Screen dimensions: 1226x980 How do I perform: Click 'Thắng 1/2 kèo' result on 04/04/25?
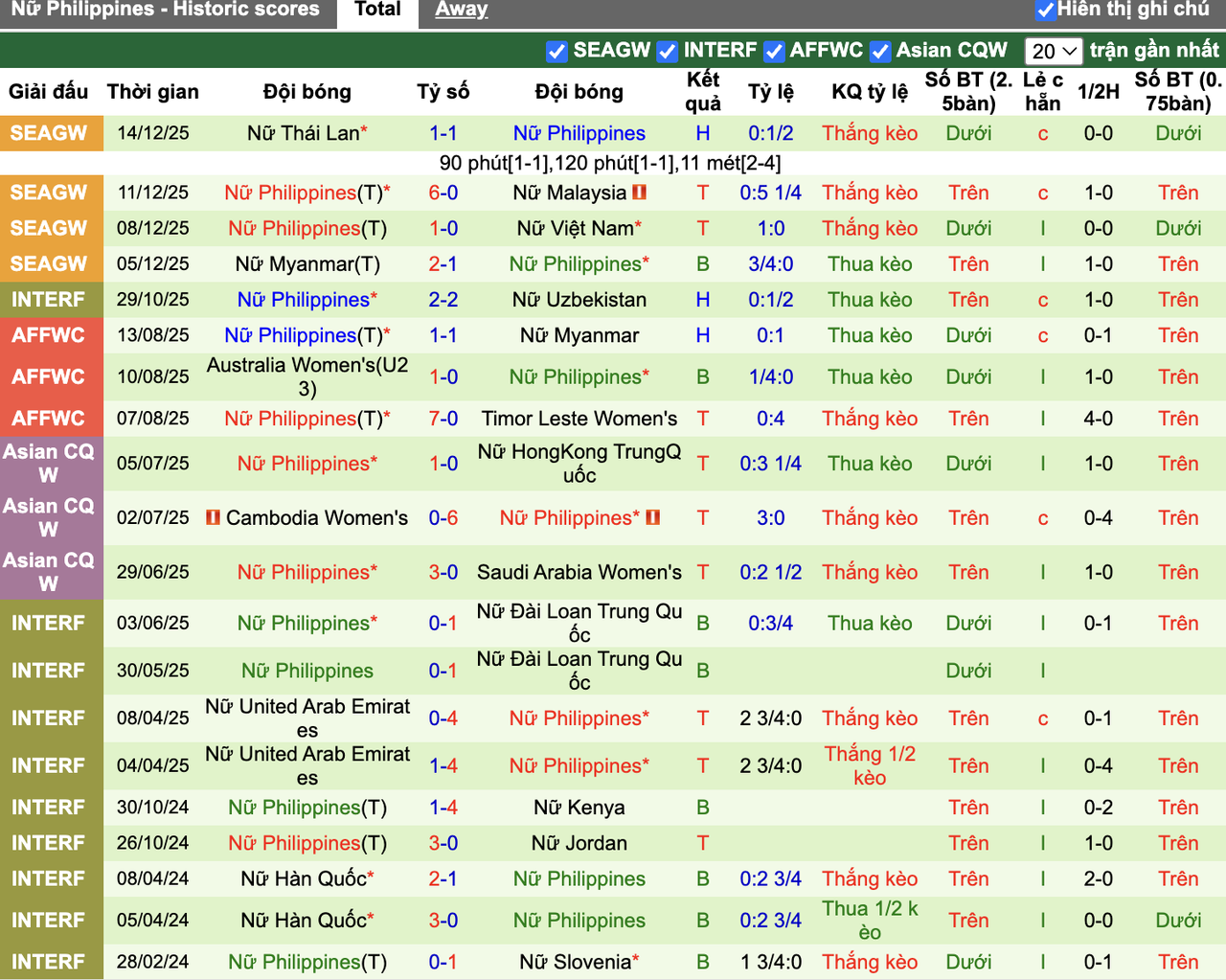point(870,765)
